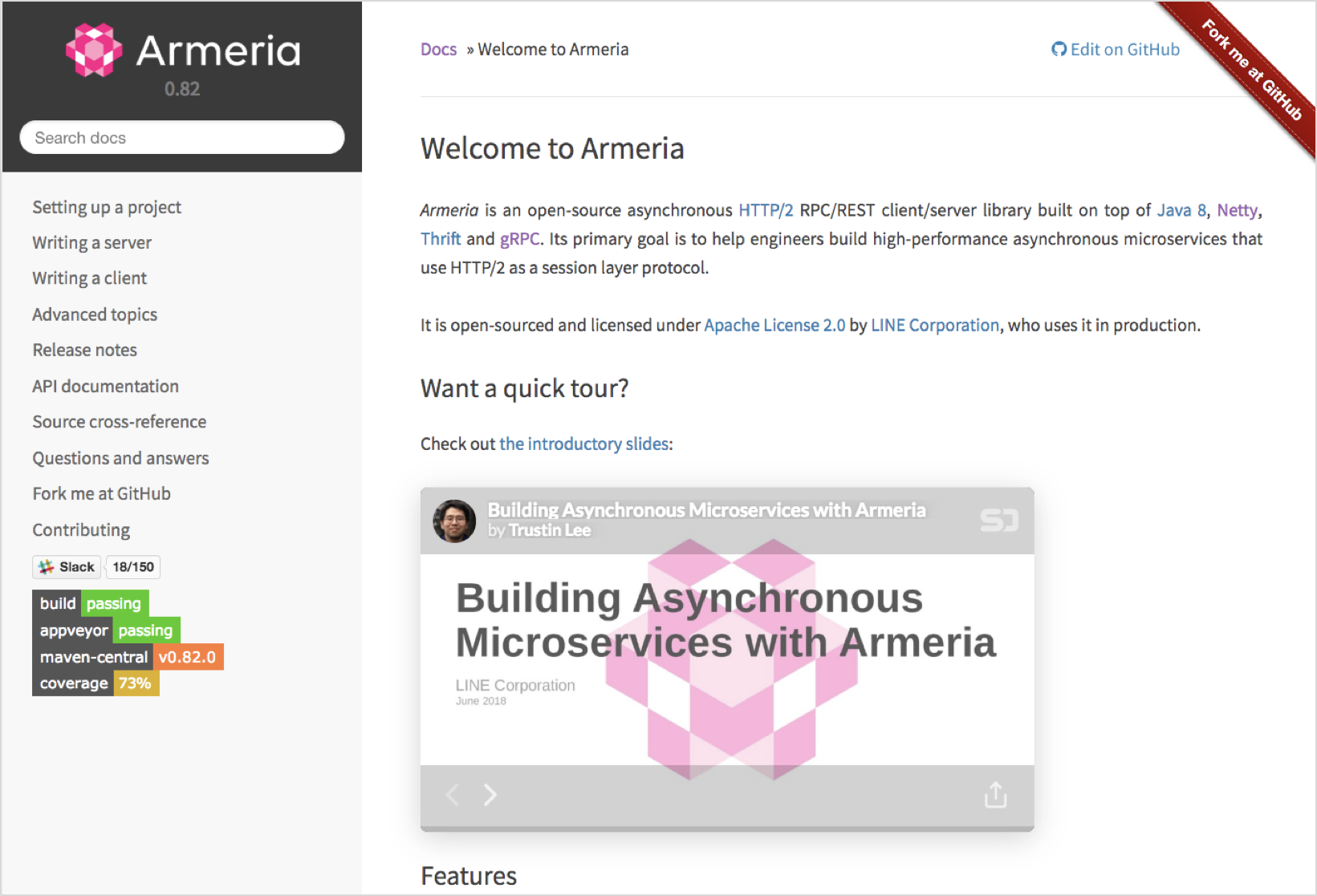Go to next slide with right arrow
Image resolution: width=1317 pixels, height=896 pixels.
[x=490, y=794]
